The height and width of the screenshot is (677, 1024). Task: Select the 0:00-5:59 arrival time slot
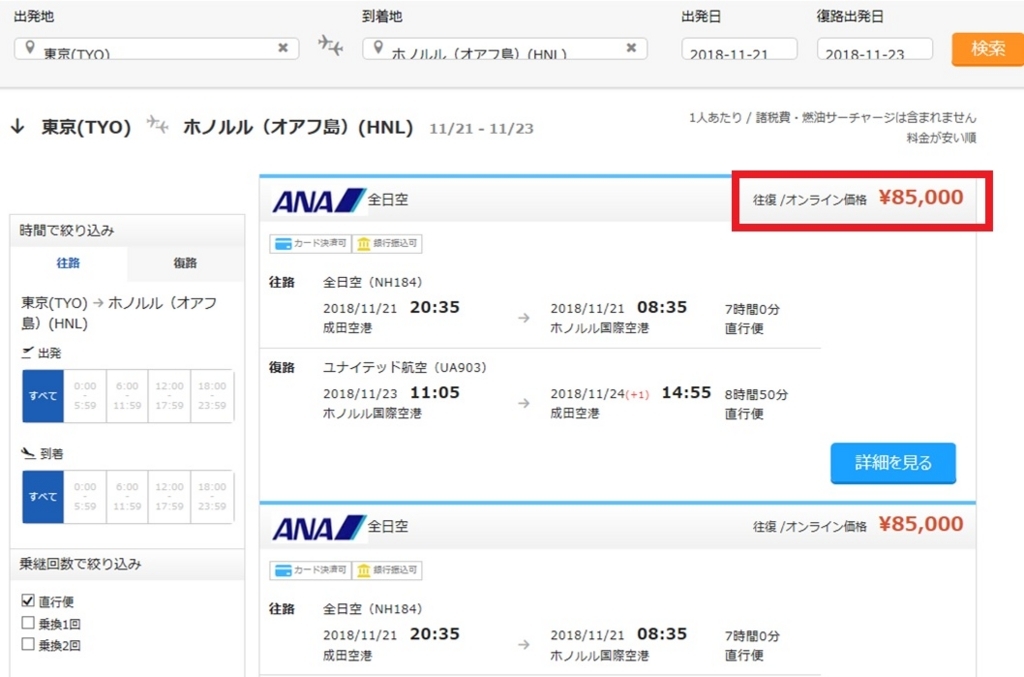click(85, 496)
